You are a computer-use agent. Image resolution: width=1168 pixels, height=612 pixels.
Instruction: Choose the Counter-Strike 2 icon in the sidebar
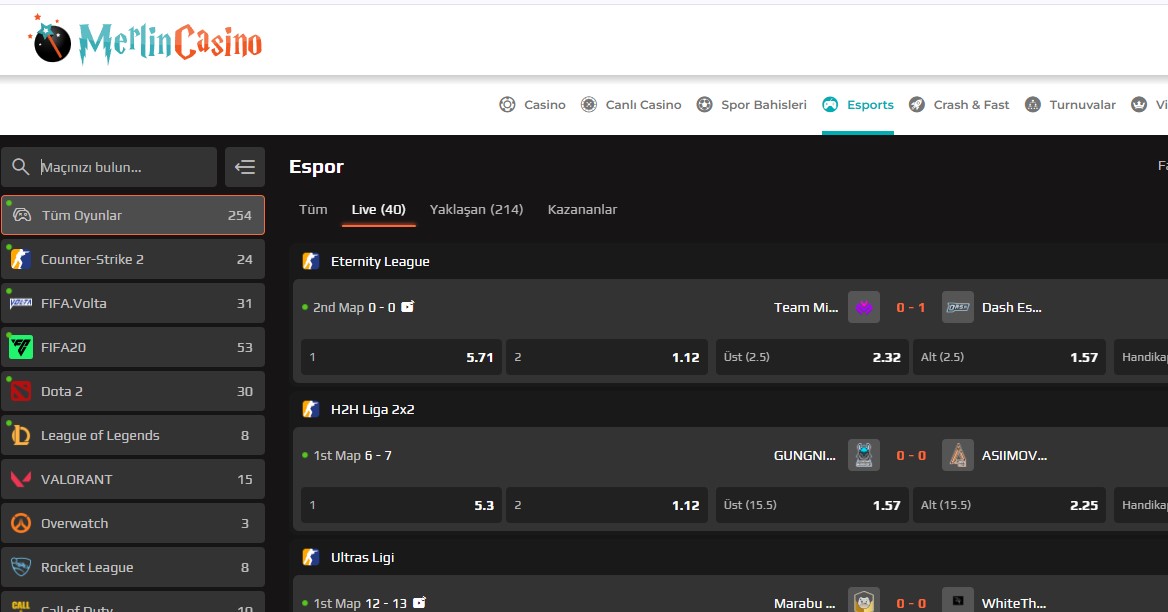click(20, 259)
